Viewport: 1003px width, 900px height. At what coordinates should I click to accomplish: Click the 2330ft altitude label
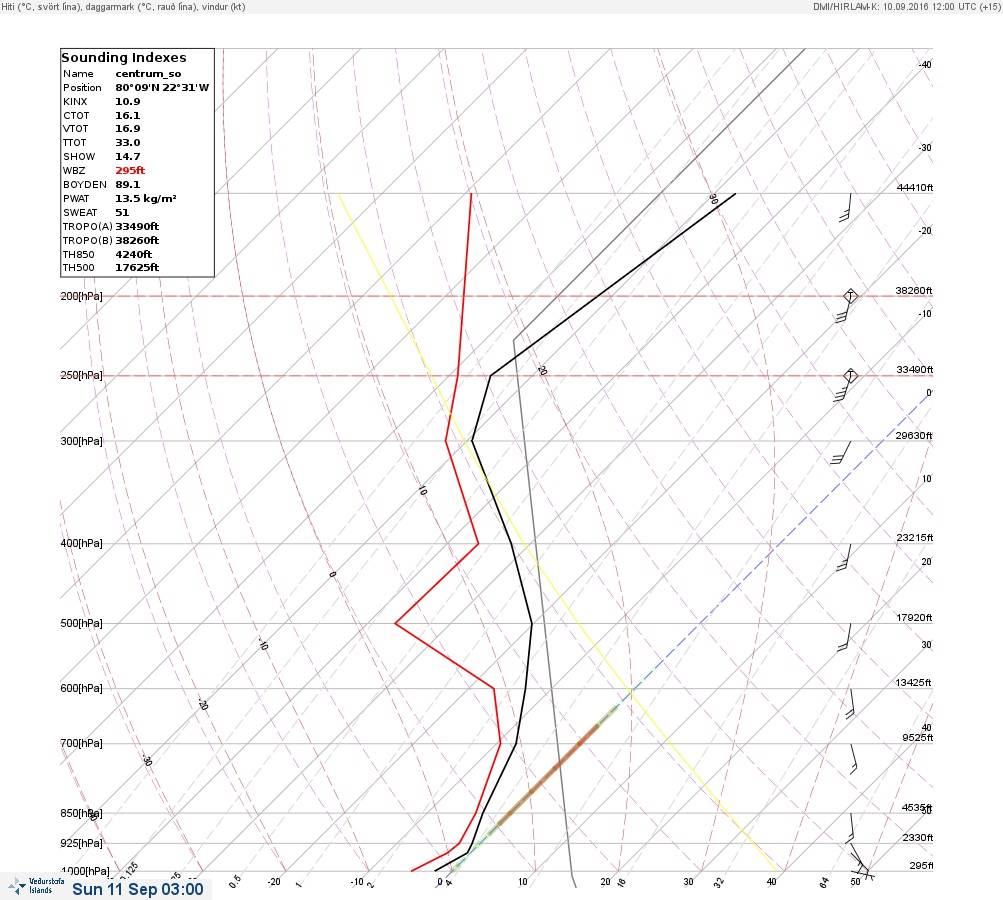(x=917, y=837)
